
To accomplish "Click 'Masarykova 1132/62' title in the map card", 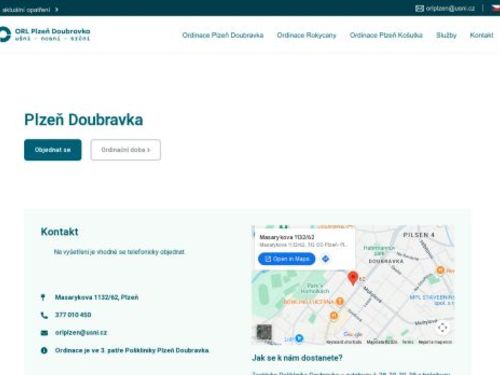I will [x=287, y=237].
